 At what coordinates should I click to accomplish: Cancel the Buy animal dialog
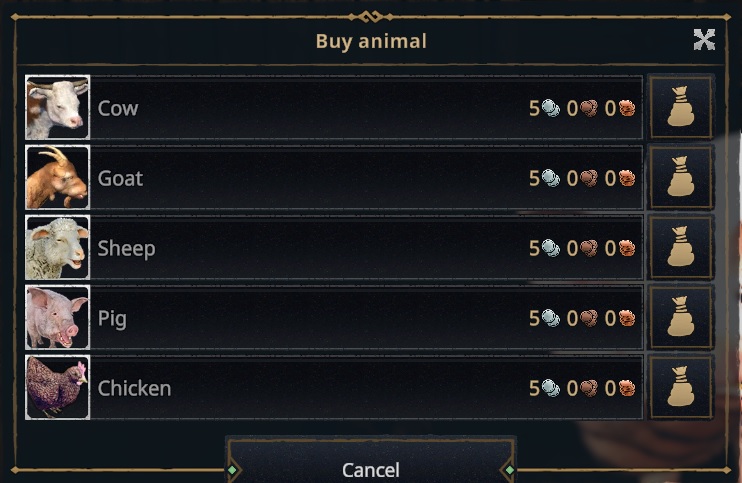(371, 469)
